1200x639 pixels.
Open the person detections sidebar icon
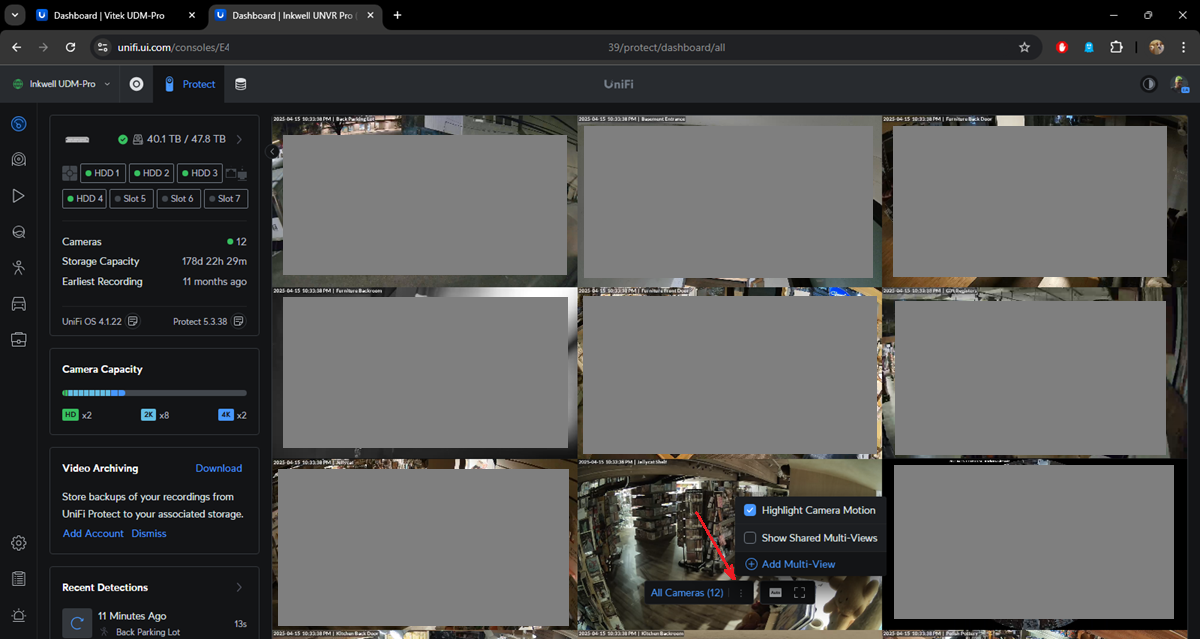click(x=18, y=267)
